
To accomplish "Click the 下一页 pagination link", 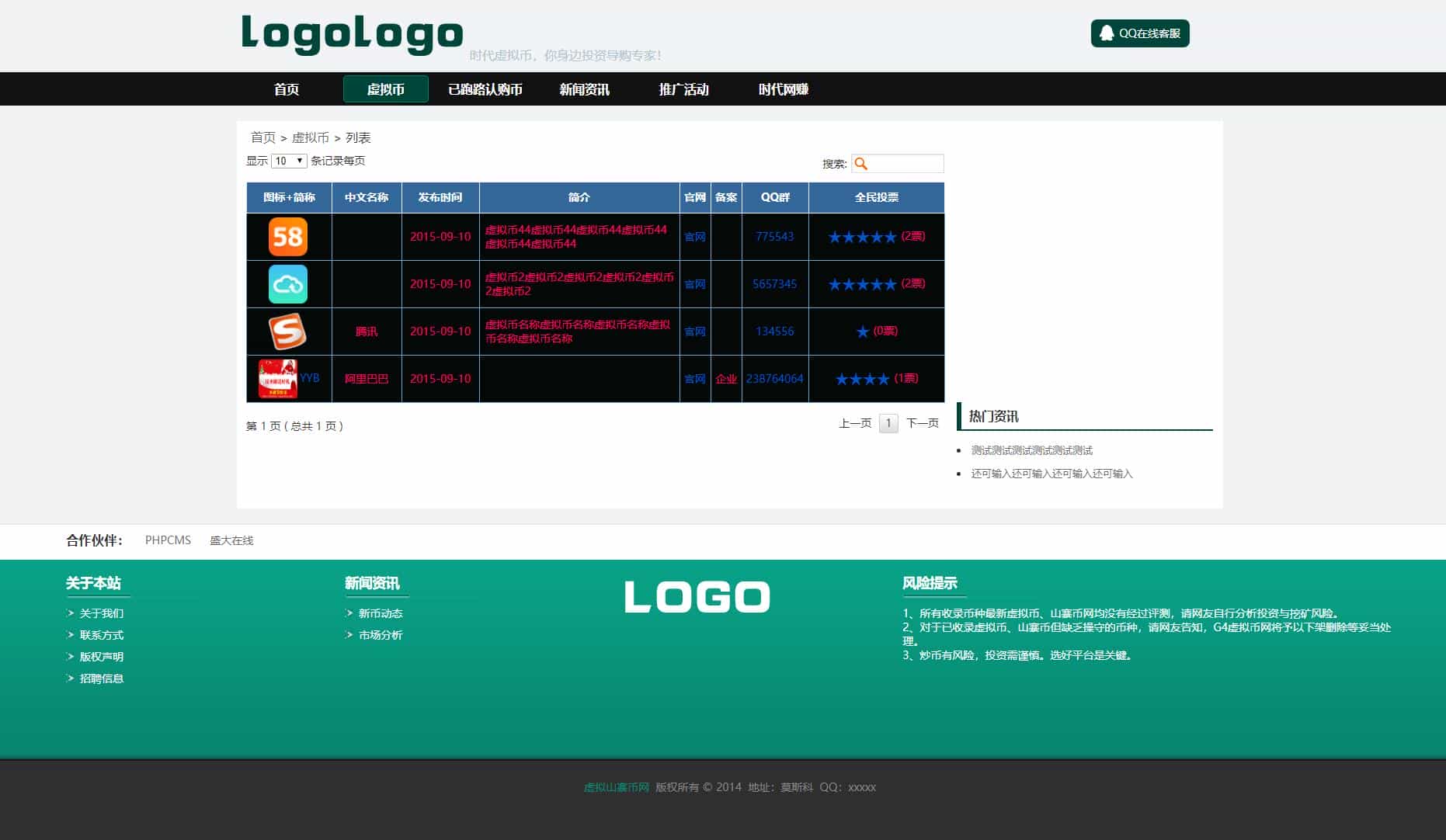I will tap(921, 423).
